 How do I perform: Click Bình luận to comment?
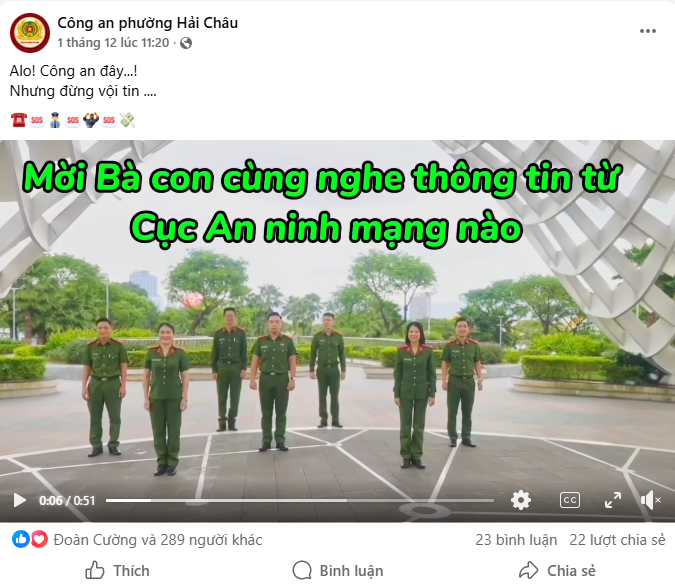(338, 570)
